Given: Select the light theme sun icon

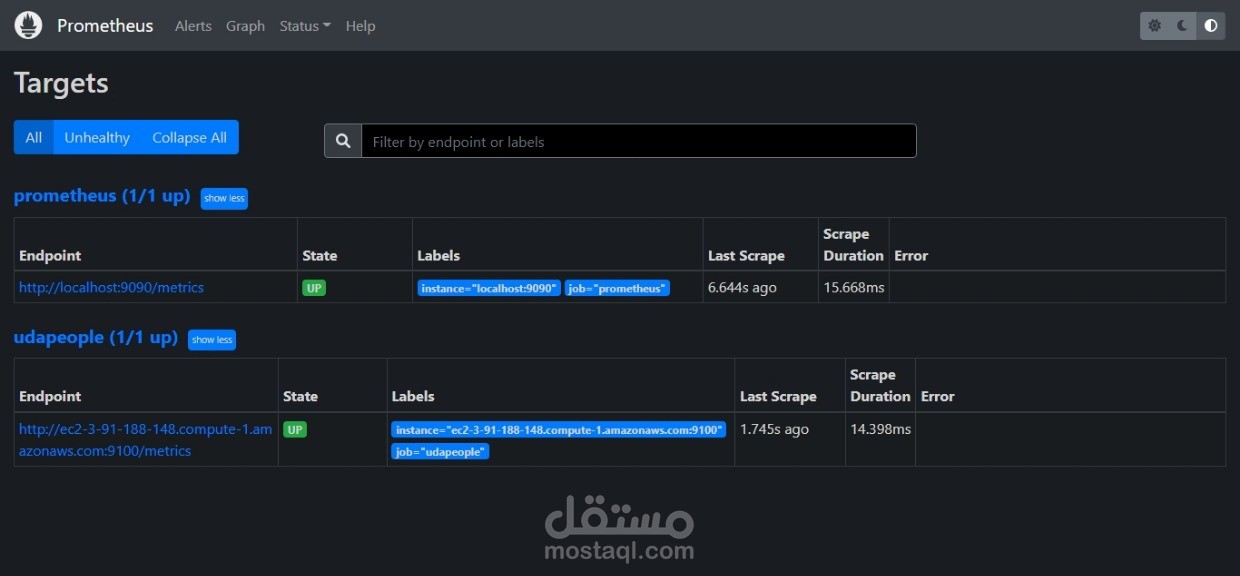Looking at the screenshot, I should pos(1155,26).
